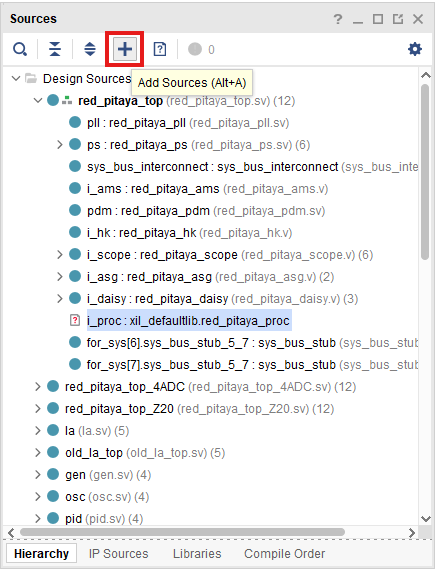Expand the i_daisy : red_pitaya_daisy node
Image resolution: width=435 pixels, height=570 pixels.
coord(60,299)
